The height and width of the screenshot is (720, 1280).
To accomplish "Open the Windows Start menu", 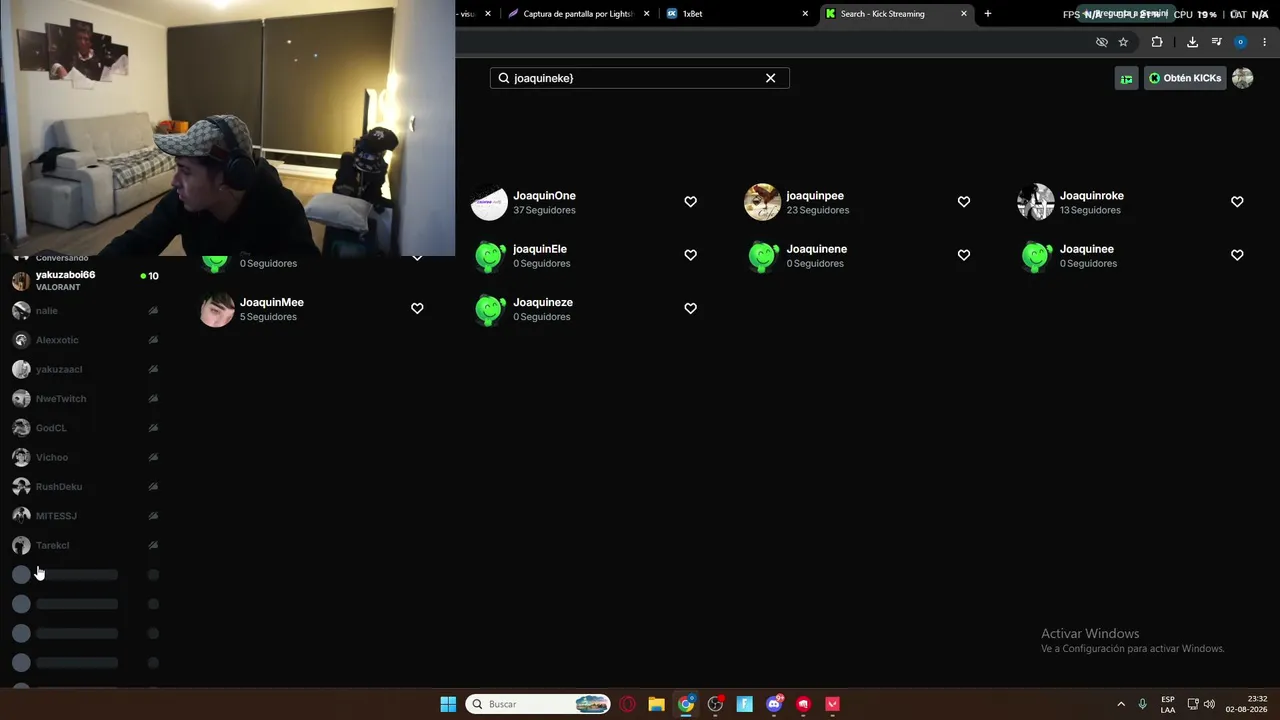I will 448,704.
